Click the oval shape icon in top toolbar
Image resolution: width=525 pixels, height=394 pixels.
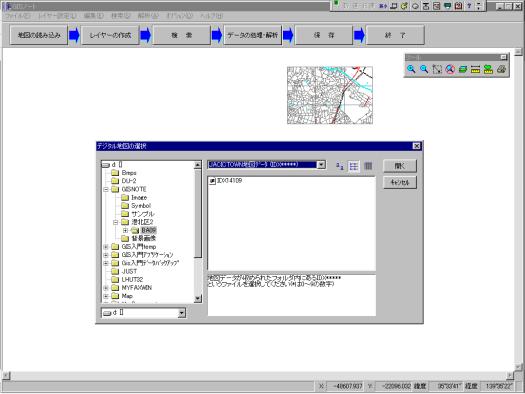pos(415,6)
